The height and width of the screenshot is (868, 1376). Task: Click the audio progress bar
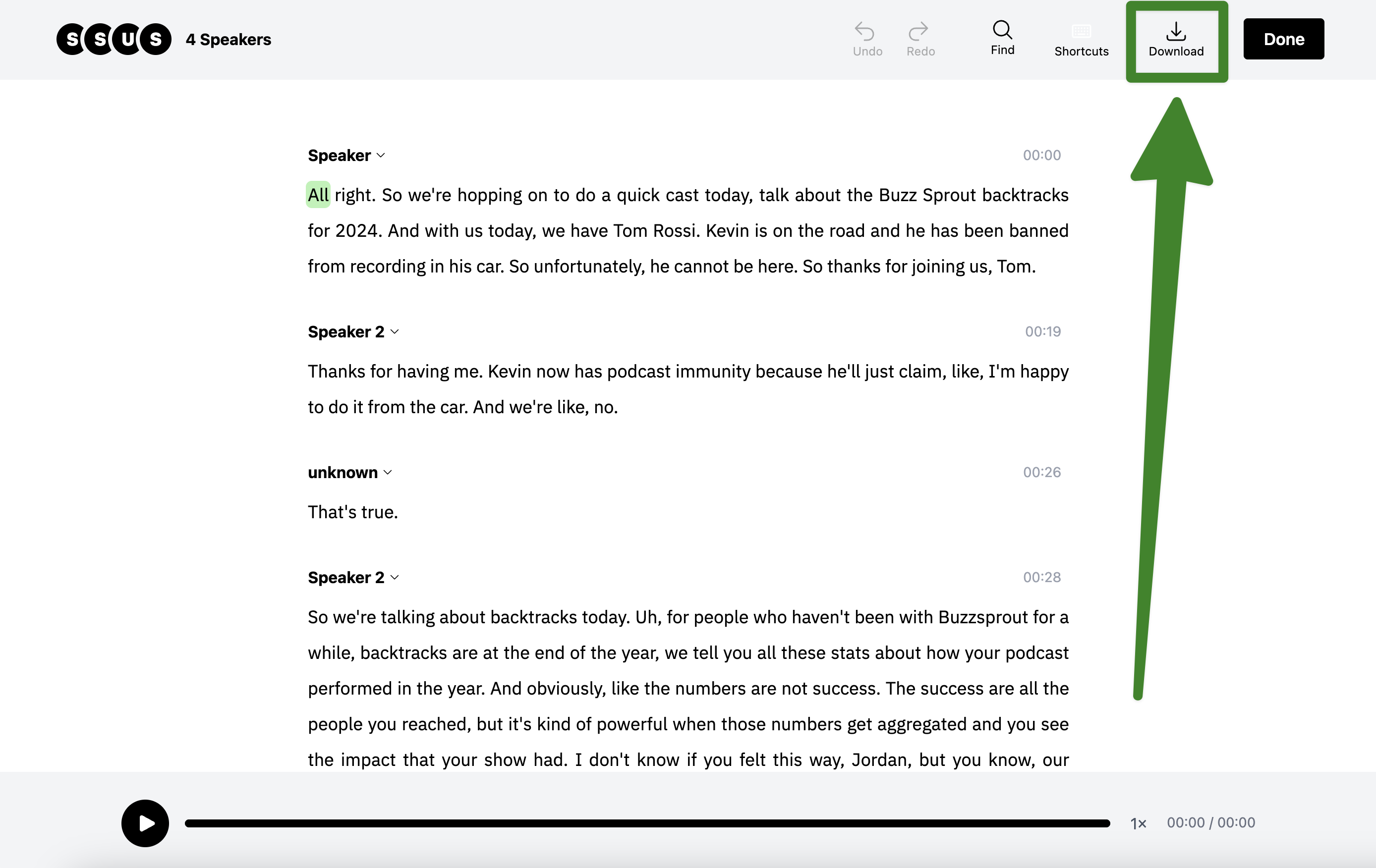647,823
